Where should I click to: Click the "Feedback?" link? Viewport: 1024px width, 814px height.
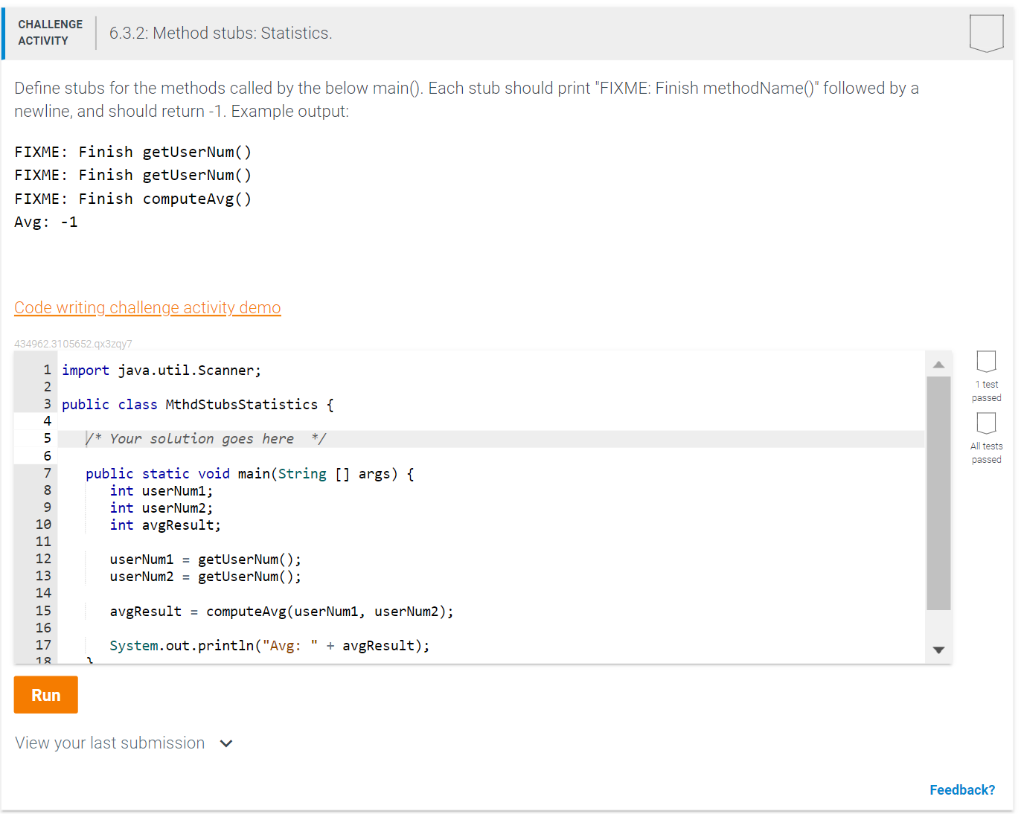[961, 789]
